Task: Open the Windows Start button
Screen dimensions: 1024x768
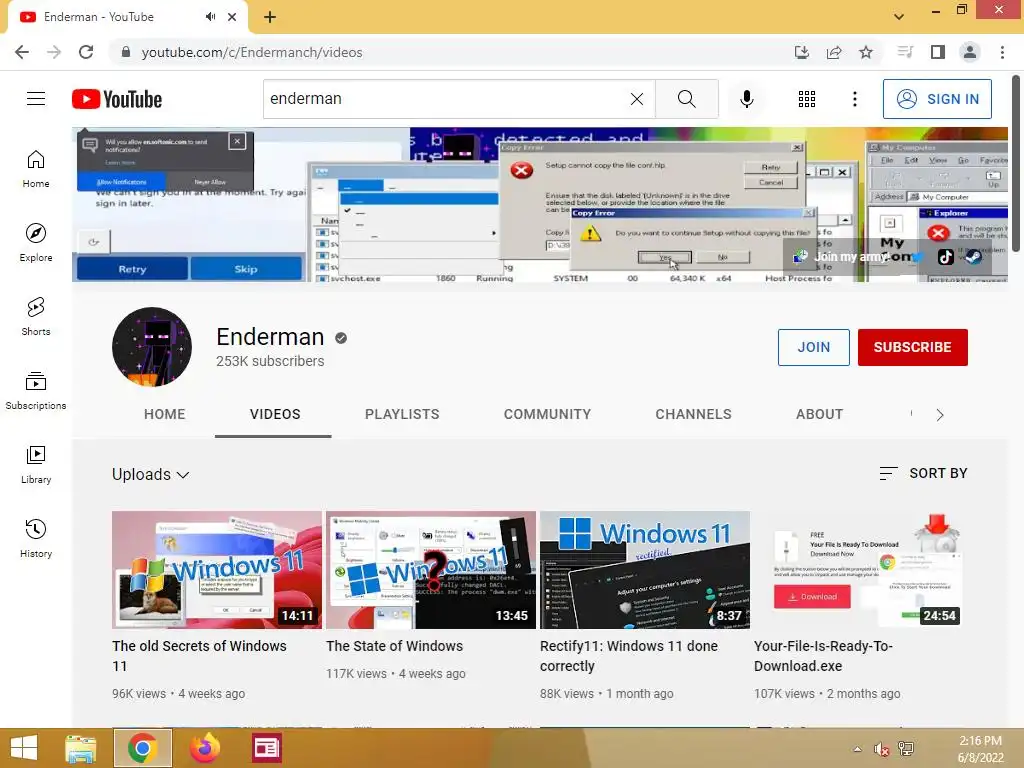Action: click(24, 748)
